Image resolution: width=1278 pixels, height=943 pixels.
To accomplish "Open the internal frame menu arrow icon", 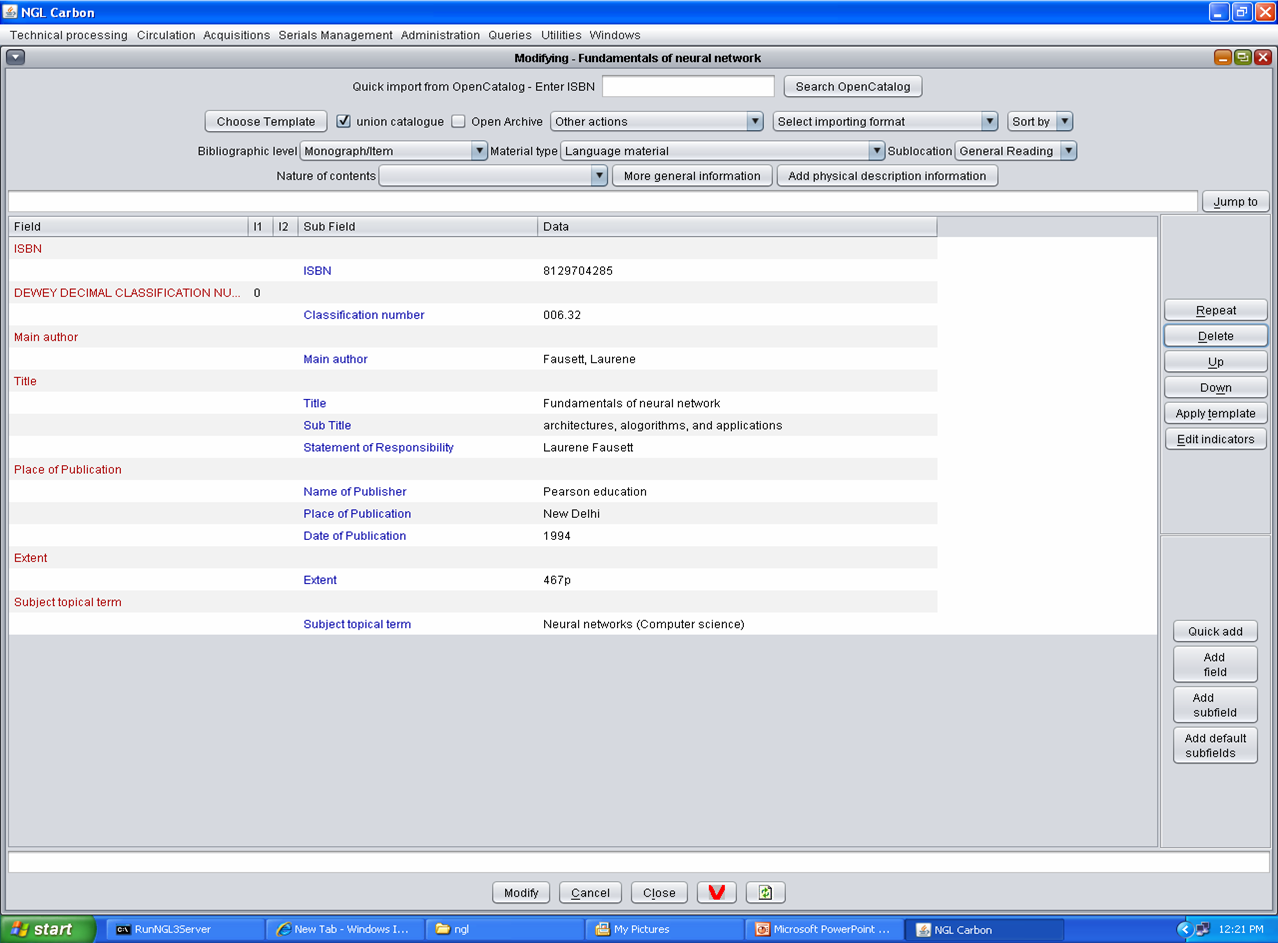I will (15, 58).
